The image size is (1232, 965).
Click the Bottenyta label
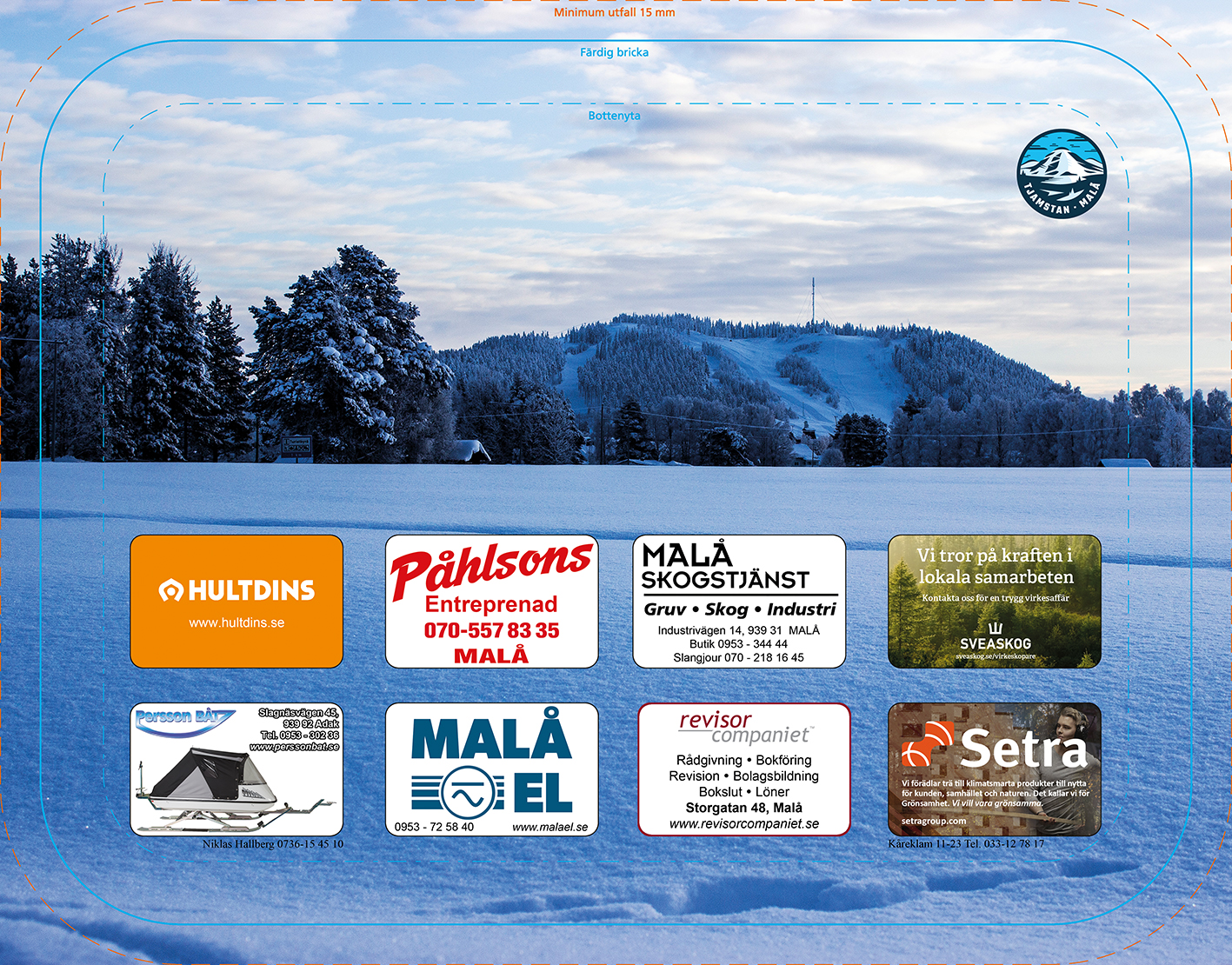point(615,116)
